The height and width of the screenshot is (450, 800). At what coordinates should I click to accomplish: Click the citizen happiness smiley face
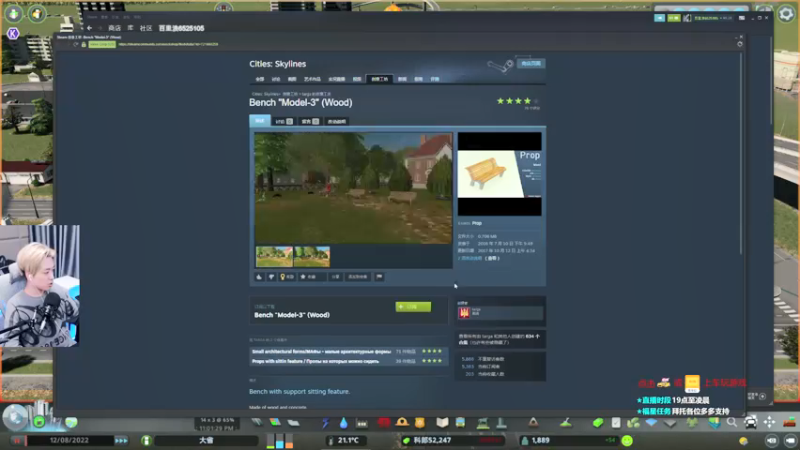[627, 440]
